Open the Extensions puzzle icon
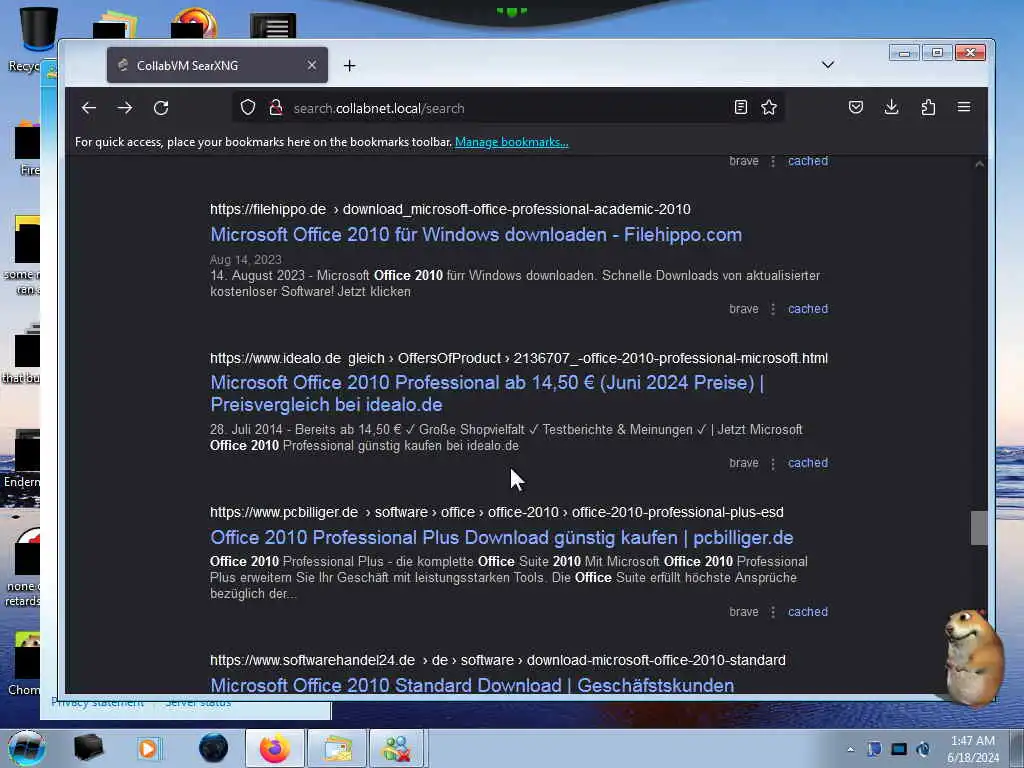Viewport: 1024px width, 768px height. point(928,107)
